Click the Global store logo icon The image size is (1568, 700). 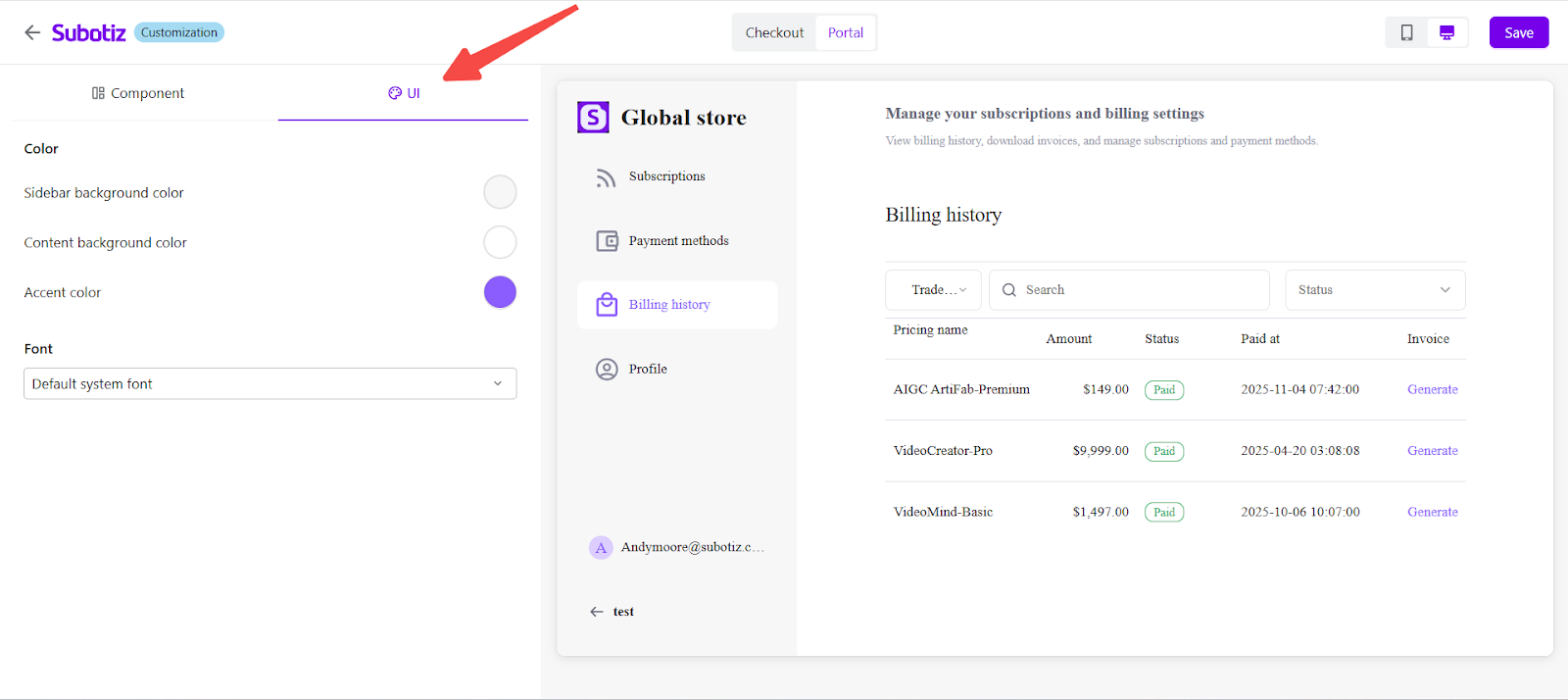(593, 118)
